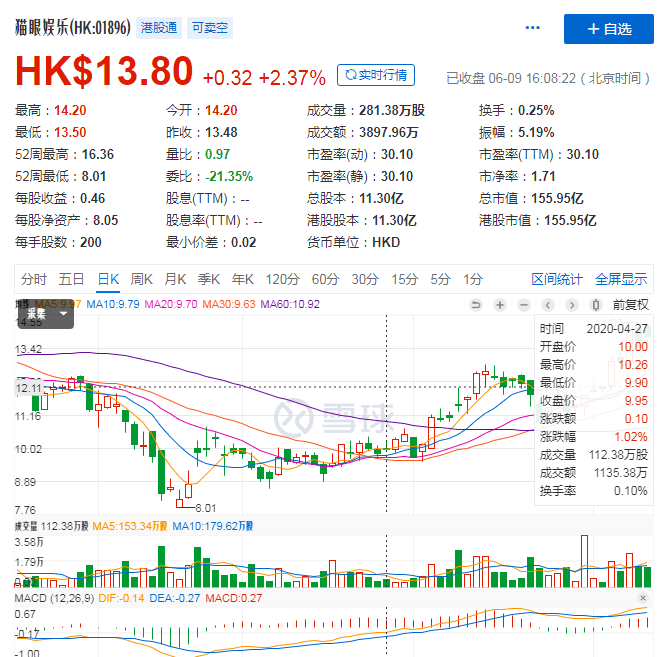Click the 可卖空 short-selling tag
Screen dimensions: 665x657
tap(211, 28)
